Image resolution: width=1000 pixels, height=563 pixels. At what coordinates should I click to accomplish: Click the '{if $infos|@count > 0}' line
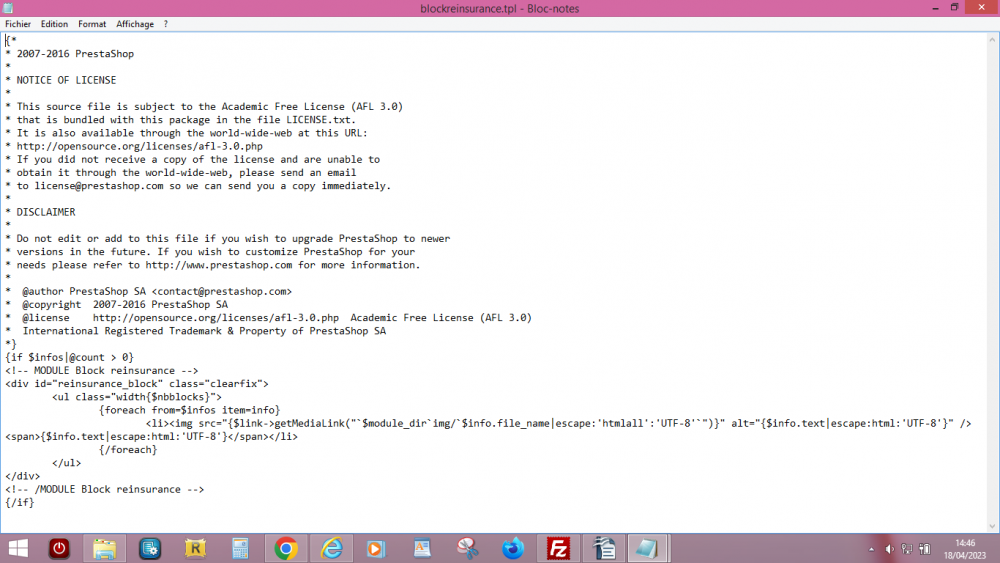point(70,358)
